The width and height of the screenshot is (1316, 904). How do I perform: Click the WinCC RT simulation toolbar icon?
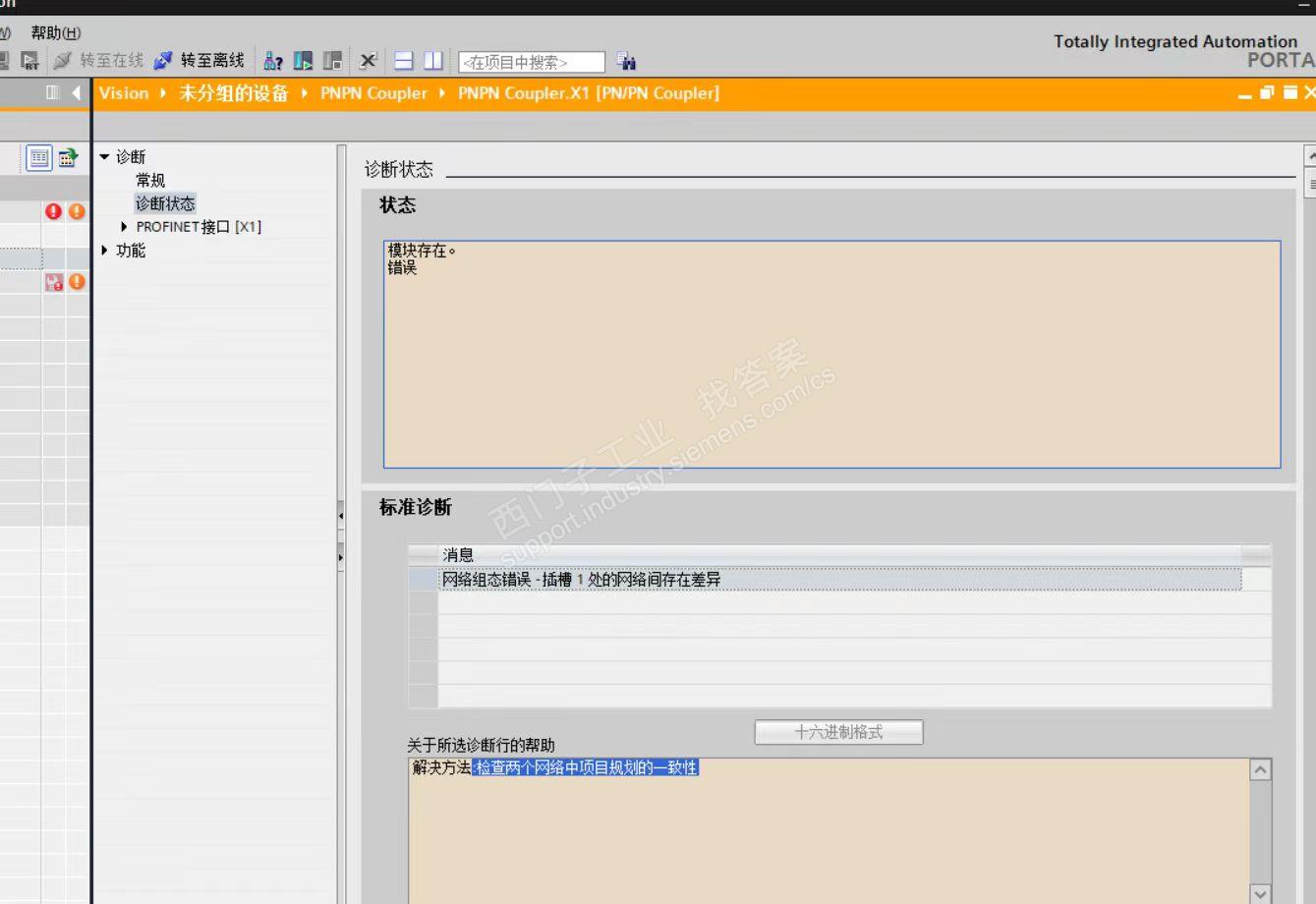(x=30, y=61)
